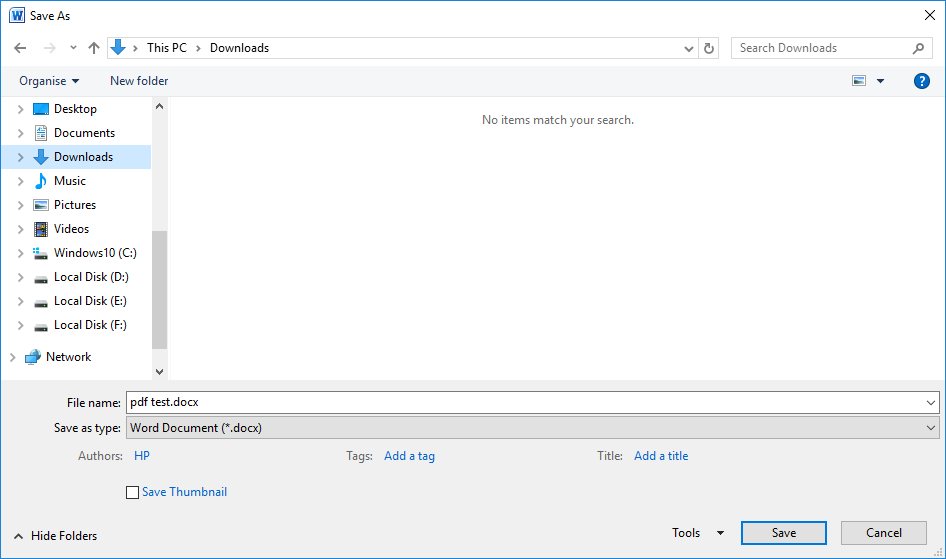Create a New folder

click(x=139, y=81)
